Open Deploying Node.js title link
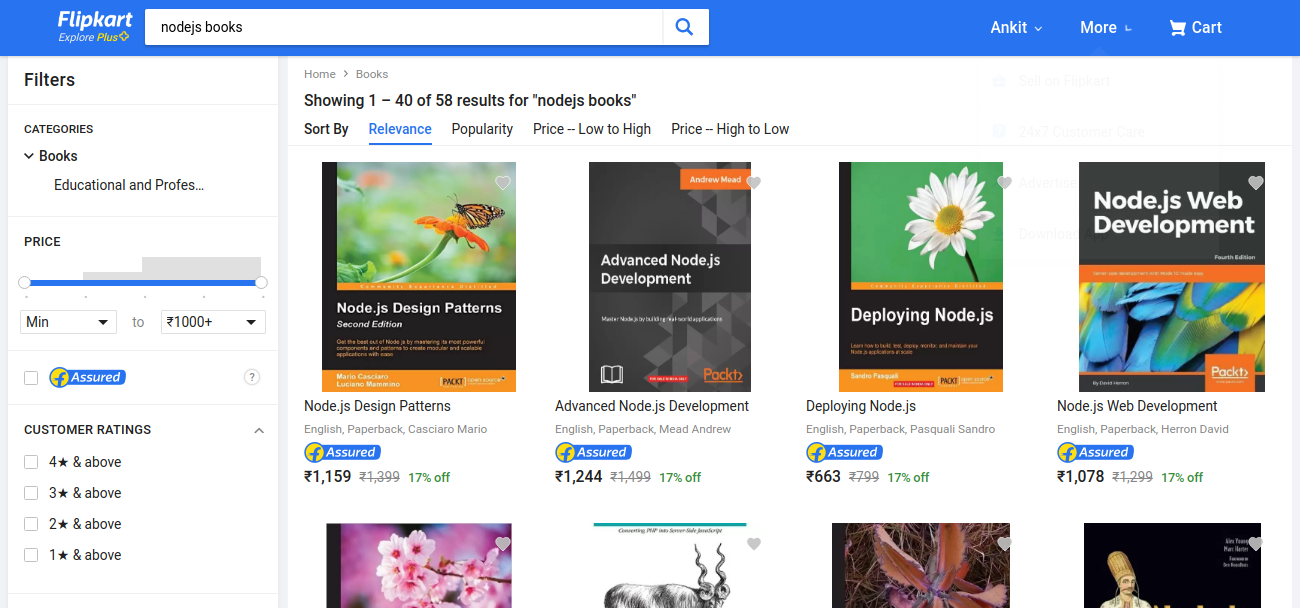 click(861, 406)
